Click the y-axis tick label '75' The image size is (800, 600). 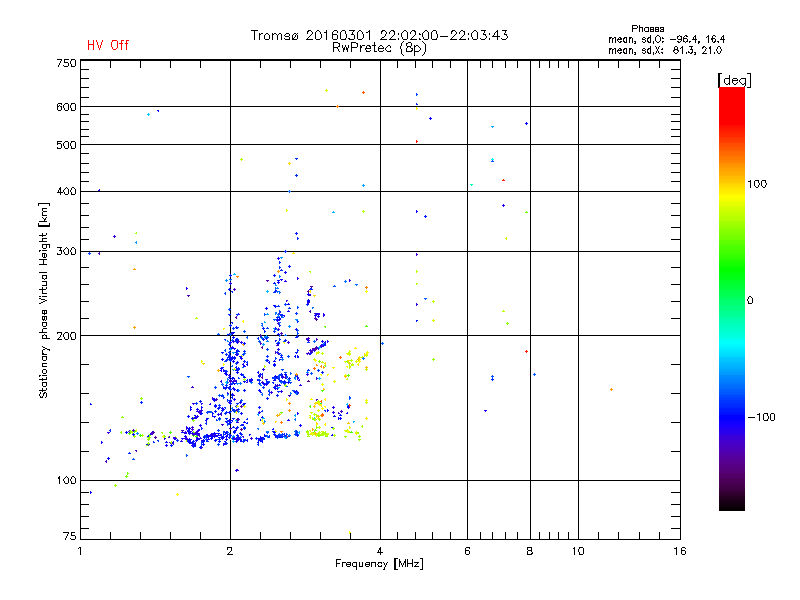tap(69, 536)
